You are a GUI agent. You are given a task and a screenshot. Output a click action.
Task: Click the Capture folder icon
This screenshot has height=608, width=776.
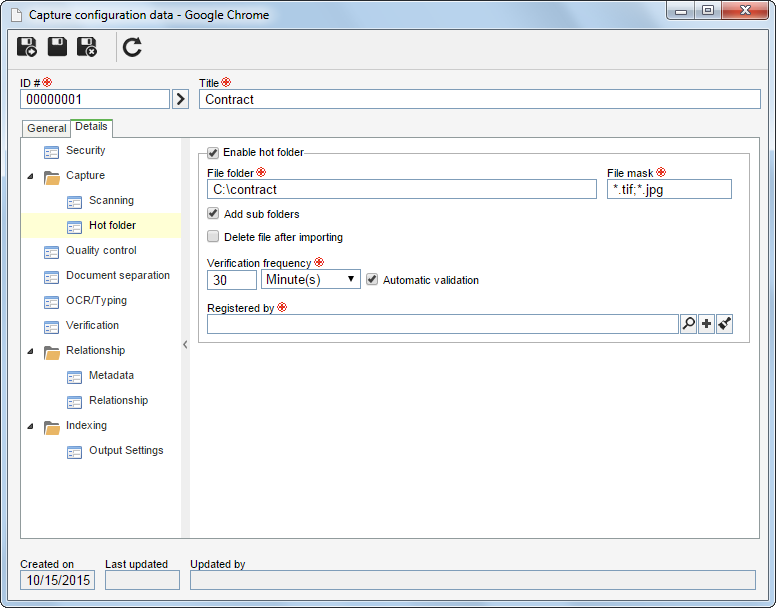pos(51,177)
